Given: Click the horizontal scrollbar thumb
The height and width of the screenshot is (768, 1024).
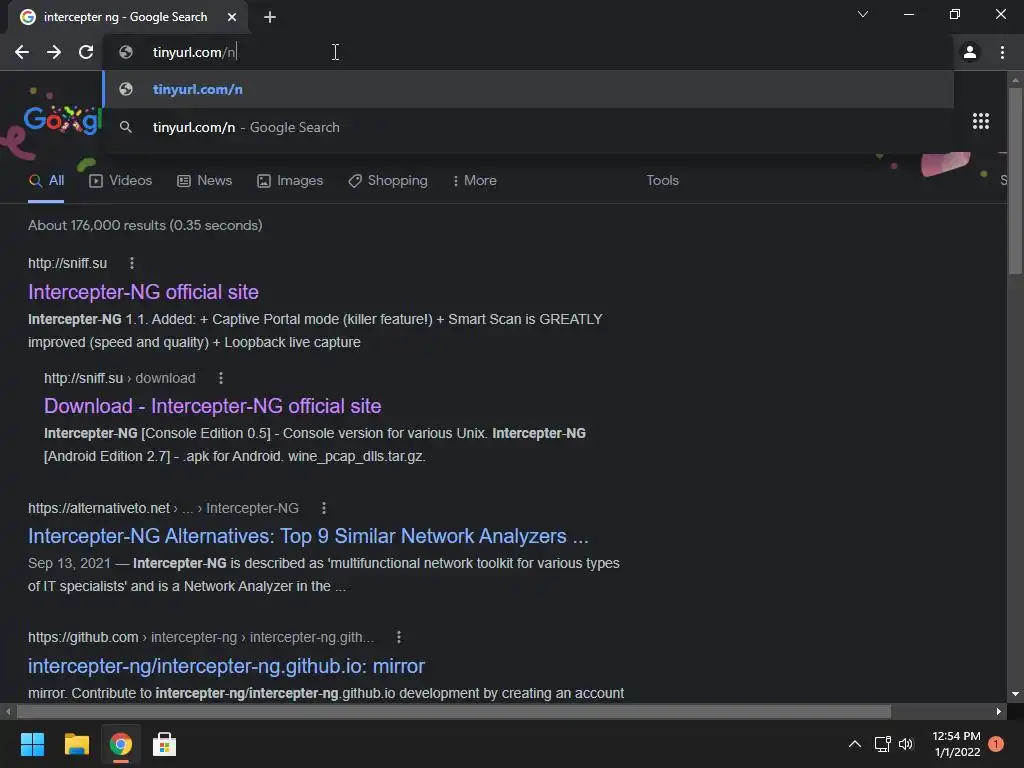Looking at the screenshot, I should pos(453,712).
